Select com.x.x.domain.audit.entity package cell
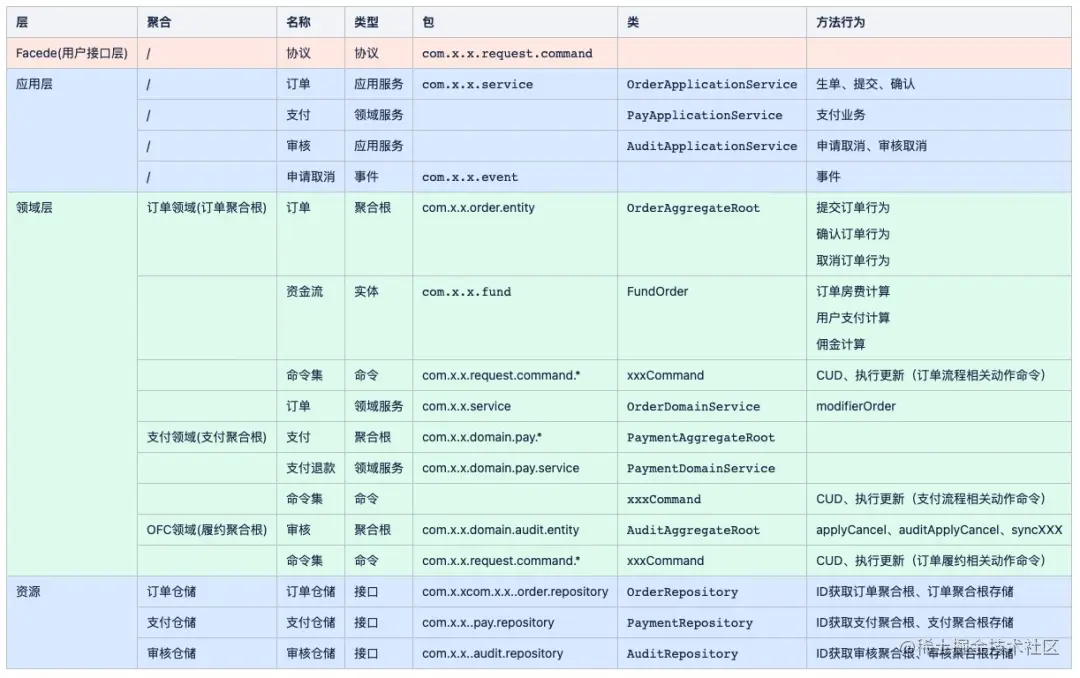 (515, 530)
